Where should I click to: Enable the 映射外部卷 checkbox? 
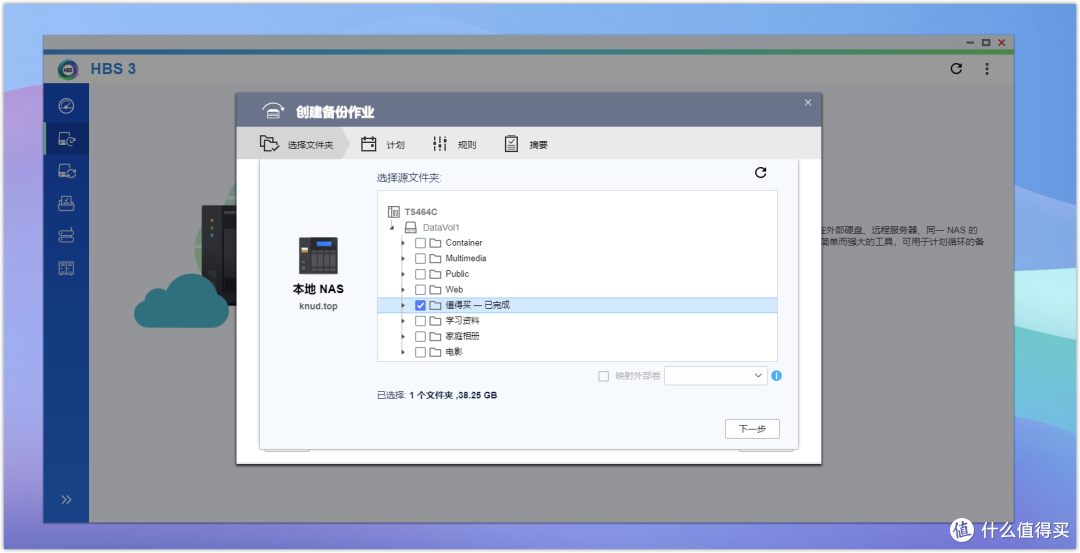click(603, 376)
